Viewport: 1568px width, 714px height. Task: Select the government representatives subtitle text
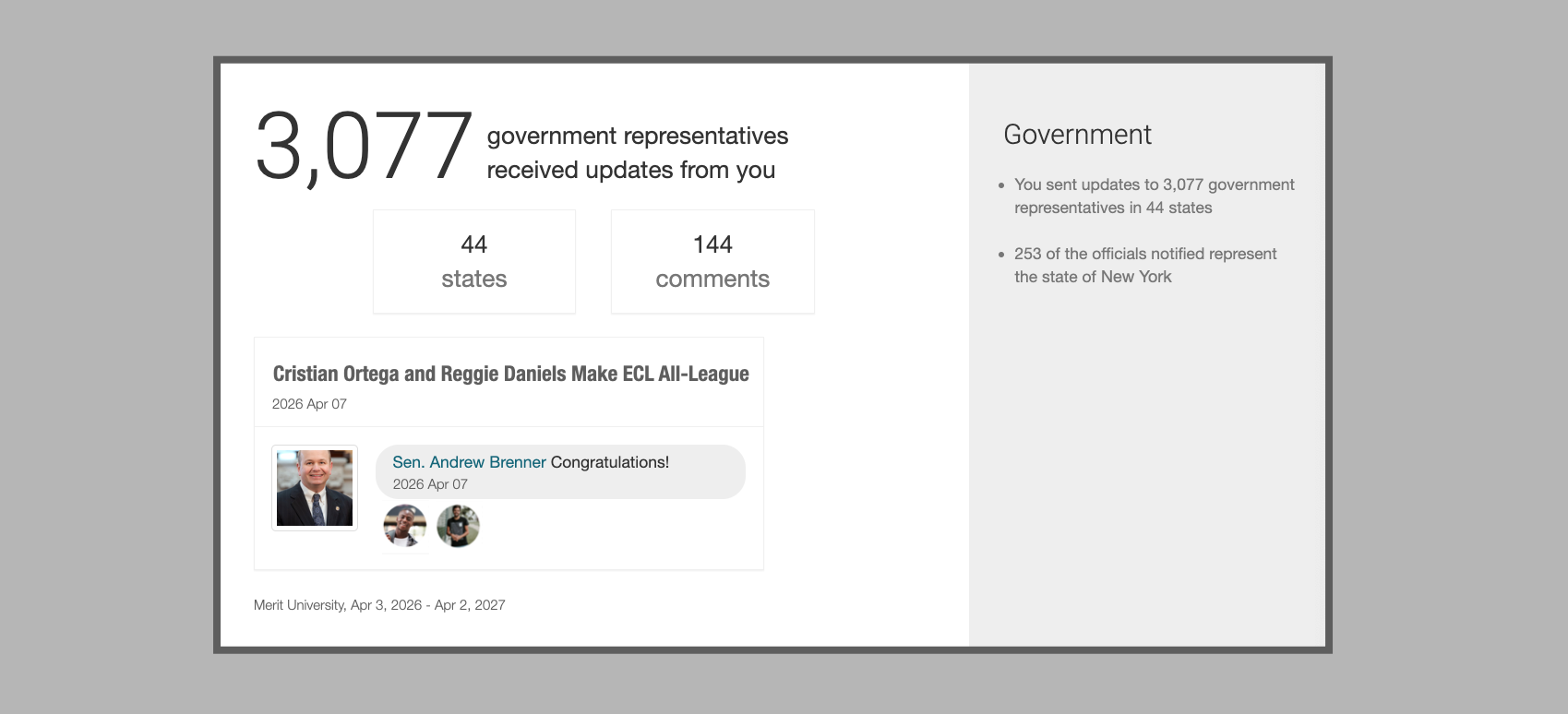637,152
